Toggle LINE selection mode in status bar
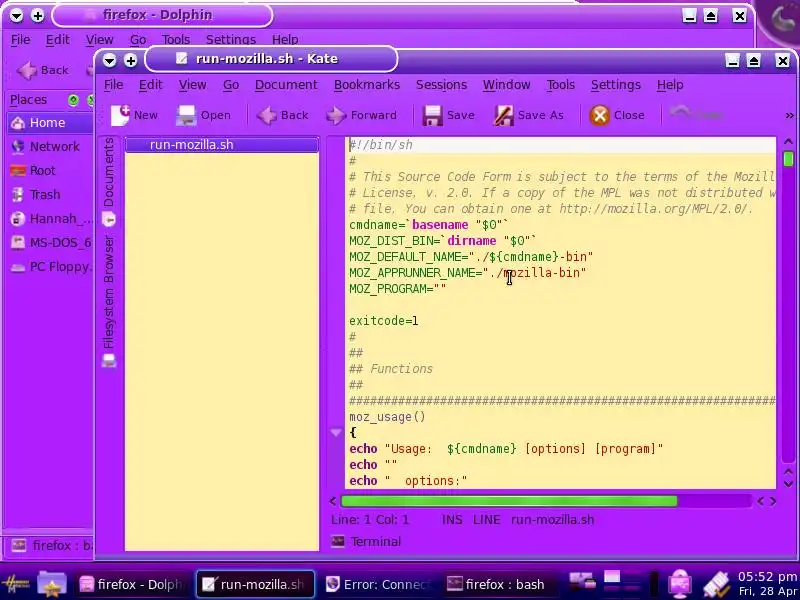 (487, 519)
